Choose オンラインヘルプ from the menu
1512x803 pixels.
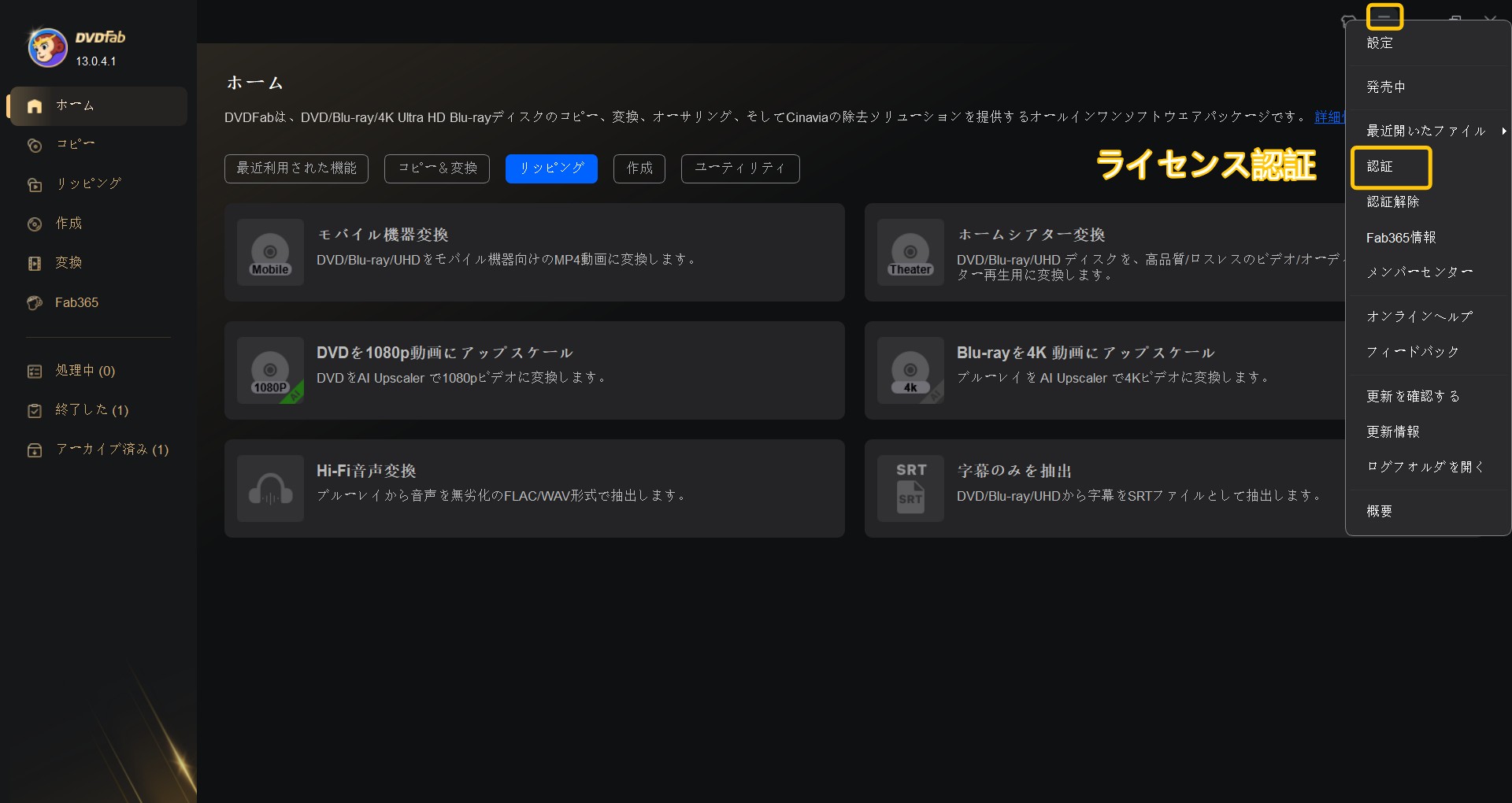tap(1428, 316)
